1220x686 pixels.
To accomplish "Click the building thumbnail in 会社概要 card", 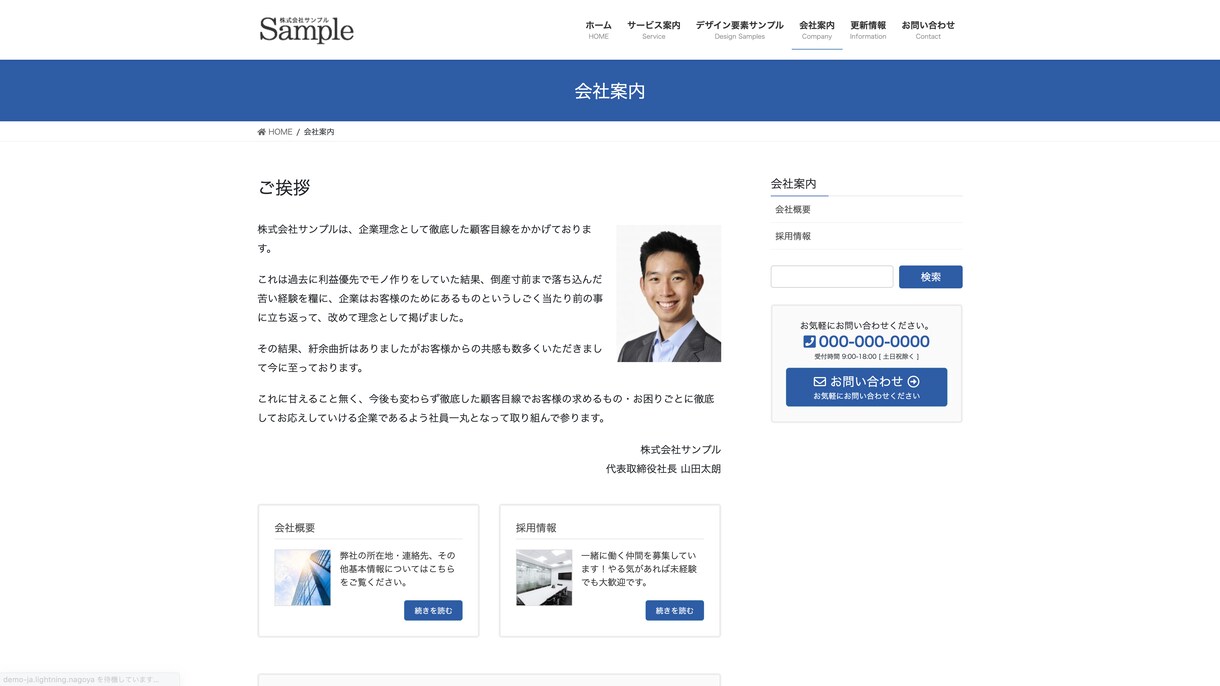I will pyautogui.click(x=302, y=577).
